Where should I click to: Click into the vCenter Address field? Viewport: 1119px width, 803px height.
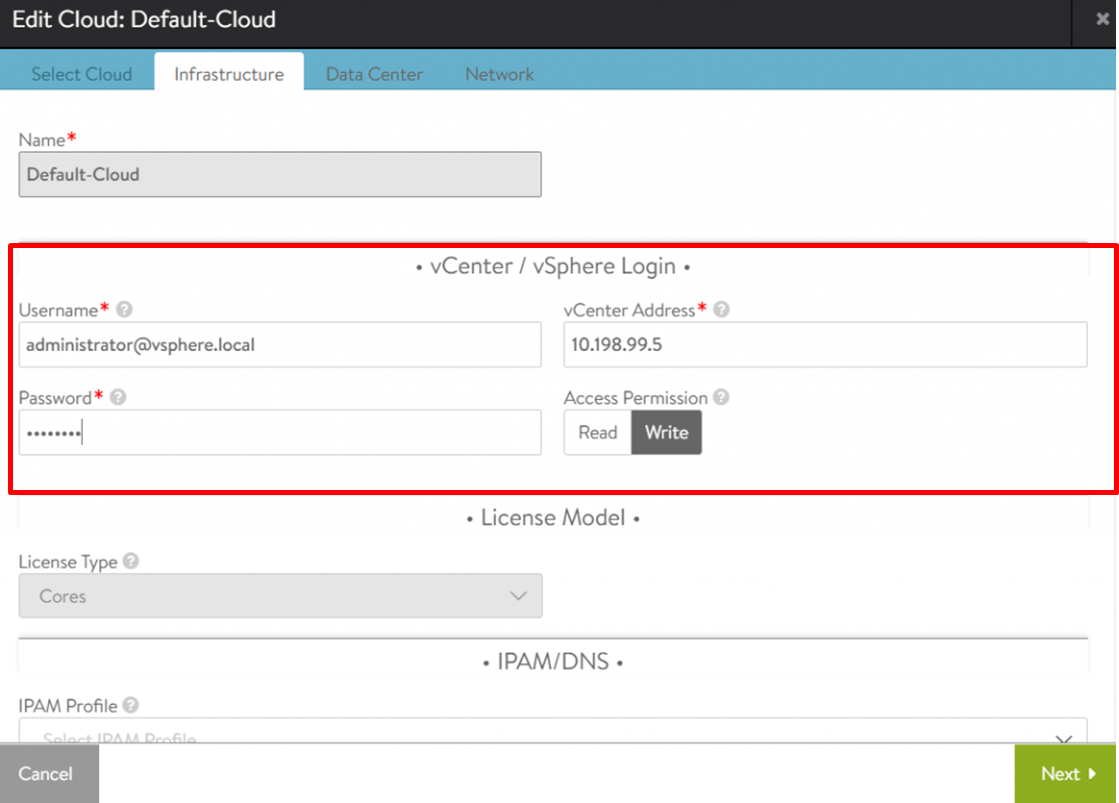point(826,345)
